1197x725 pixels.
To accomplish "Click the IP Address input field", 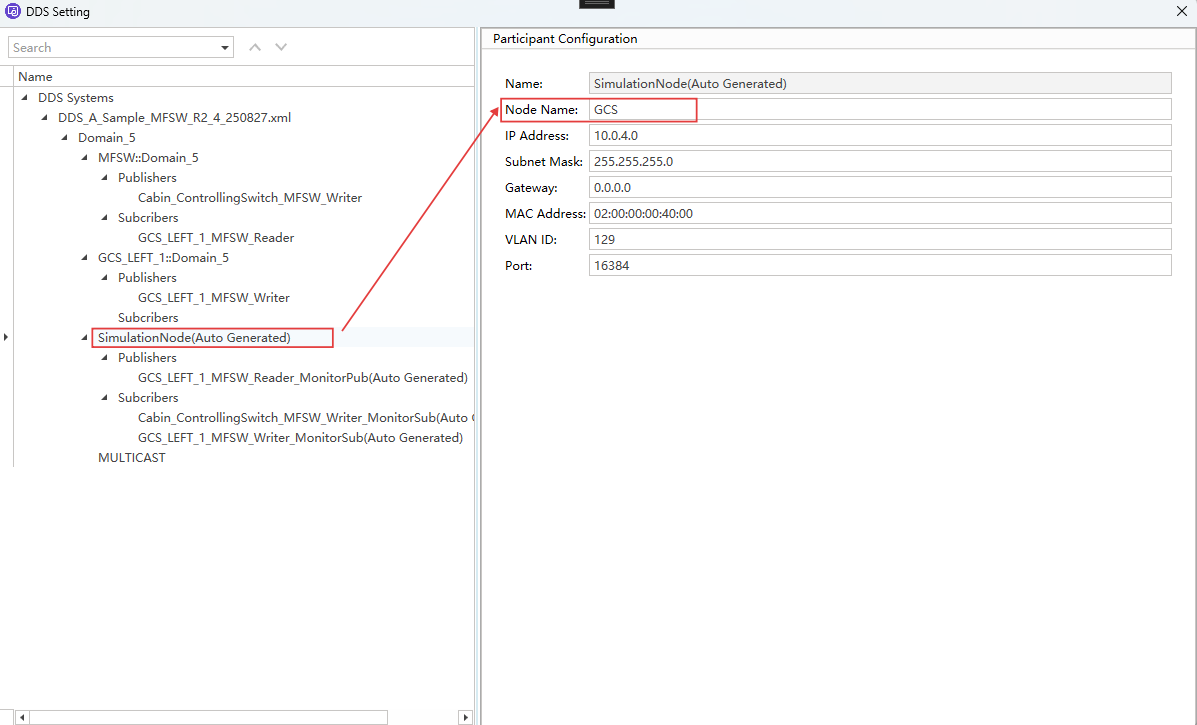I will [879, 135].
